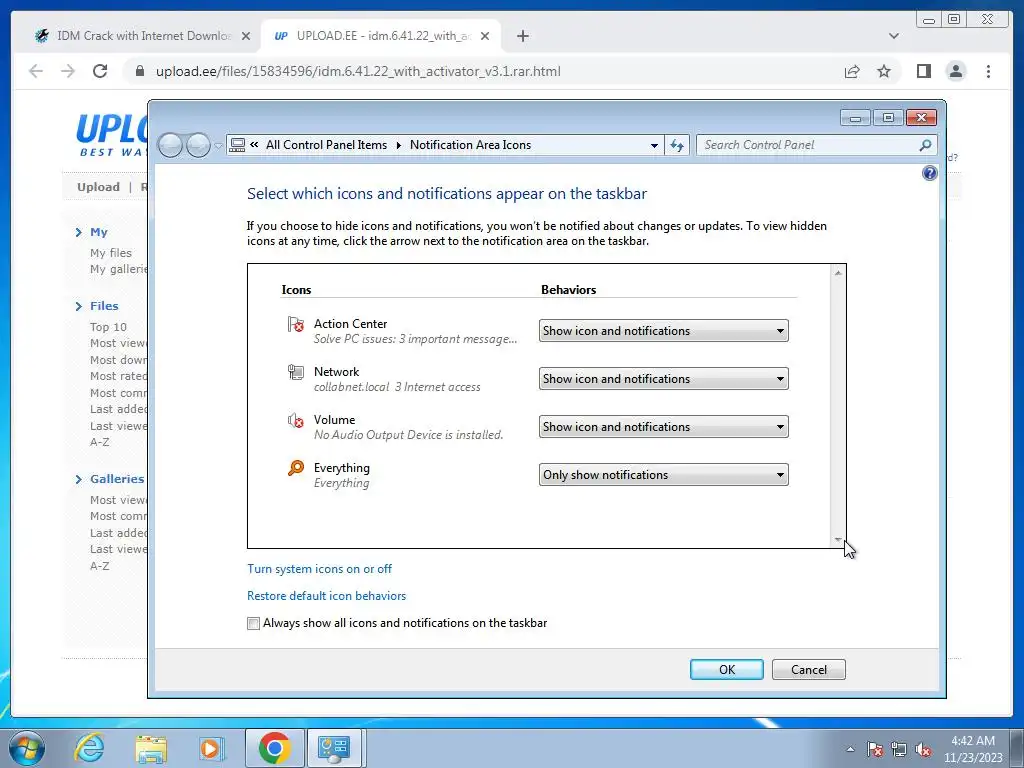1024x768 pixels.
Task: Launch Internet Explorer from taskbar
Action: click(89, 748)
